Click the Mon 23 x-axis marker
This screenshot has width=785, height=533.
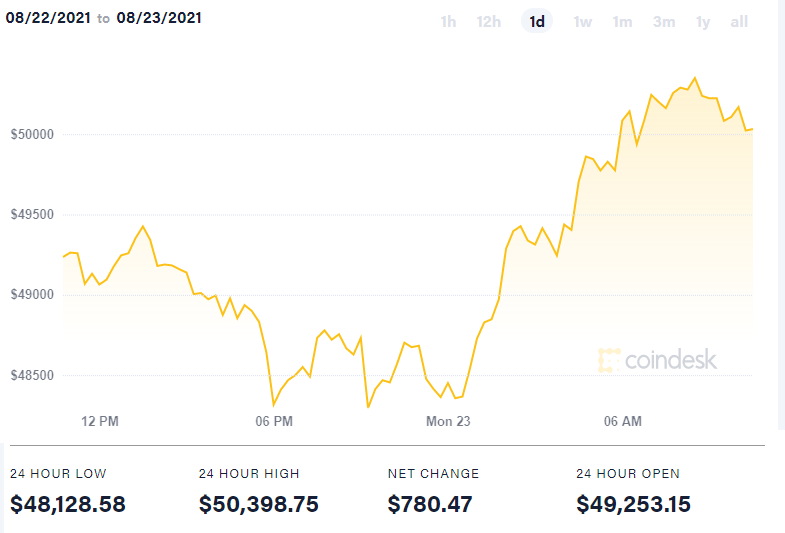(x=448, y=422)
